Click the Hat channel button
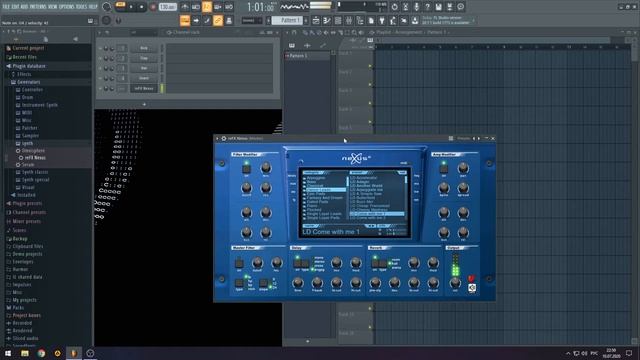 coord(144,68)
